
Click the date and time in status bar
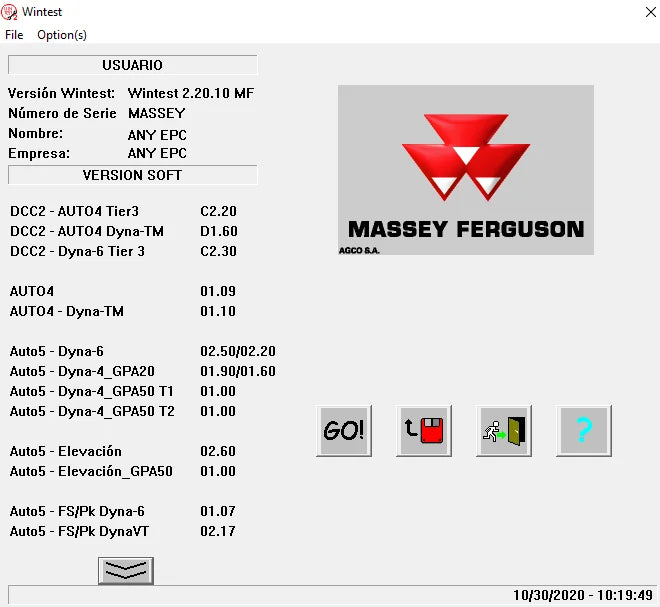click(x=583, y=595)
